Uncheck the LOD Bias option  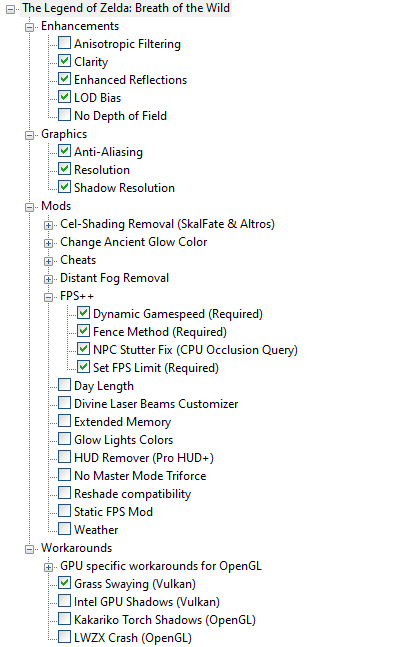[x=64, y=97]
